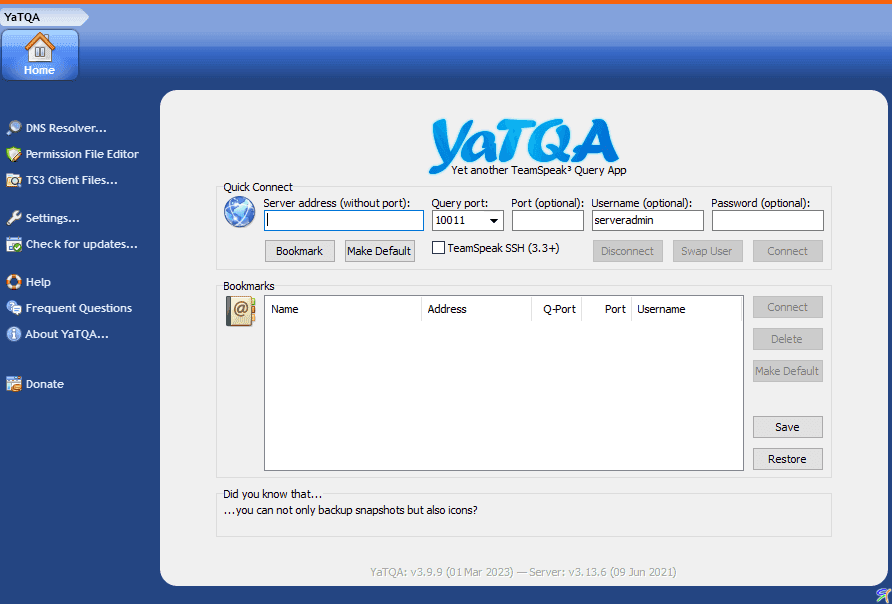The image size is (892, 604).
Task: Open Settings... from the sidebar
Action: pos(52,218)
